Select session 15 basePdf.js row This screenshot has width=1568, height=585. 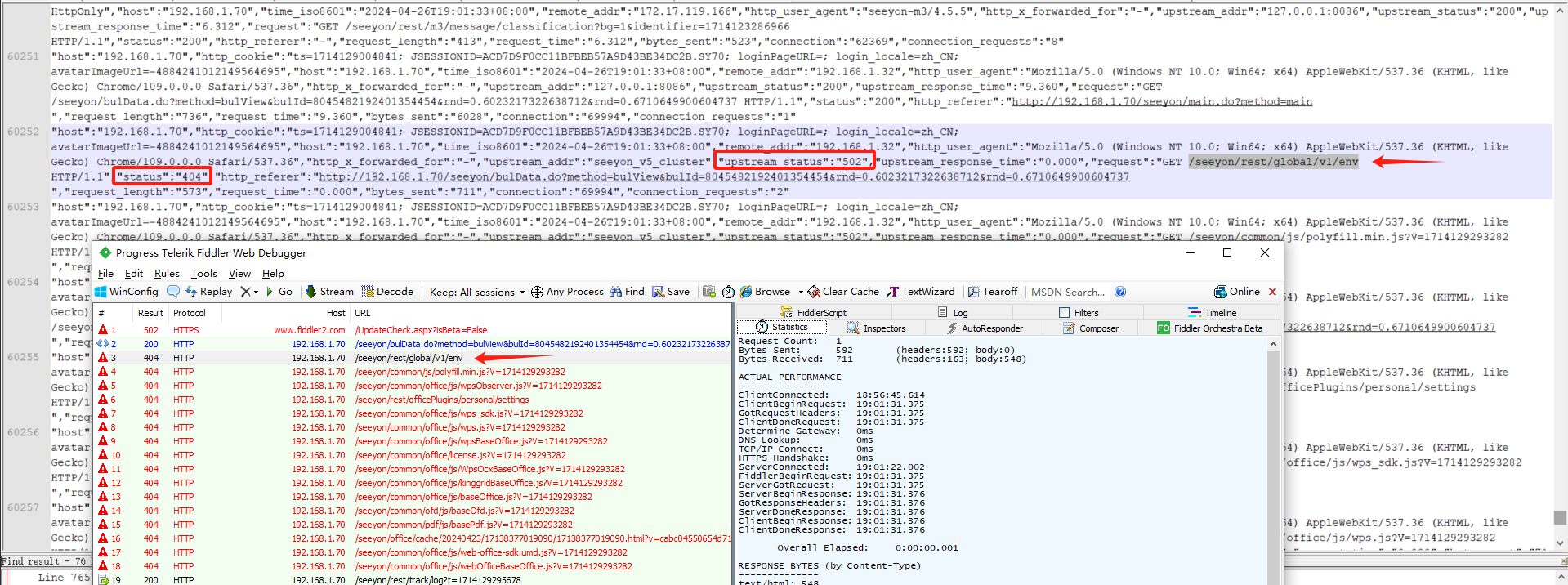coord(413,525)
